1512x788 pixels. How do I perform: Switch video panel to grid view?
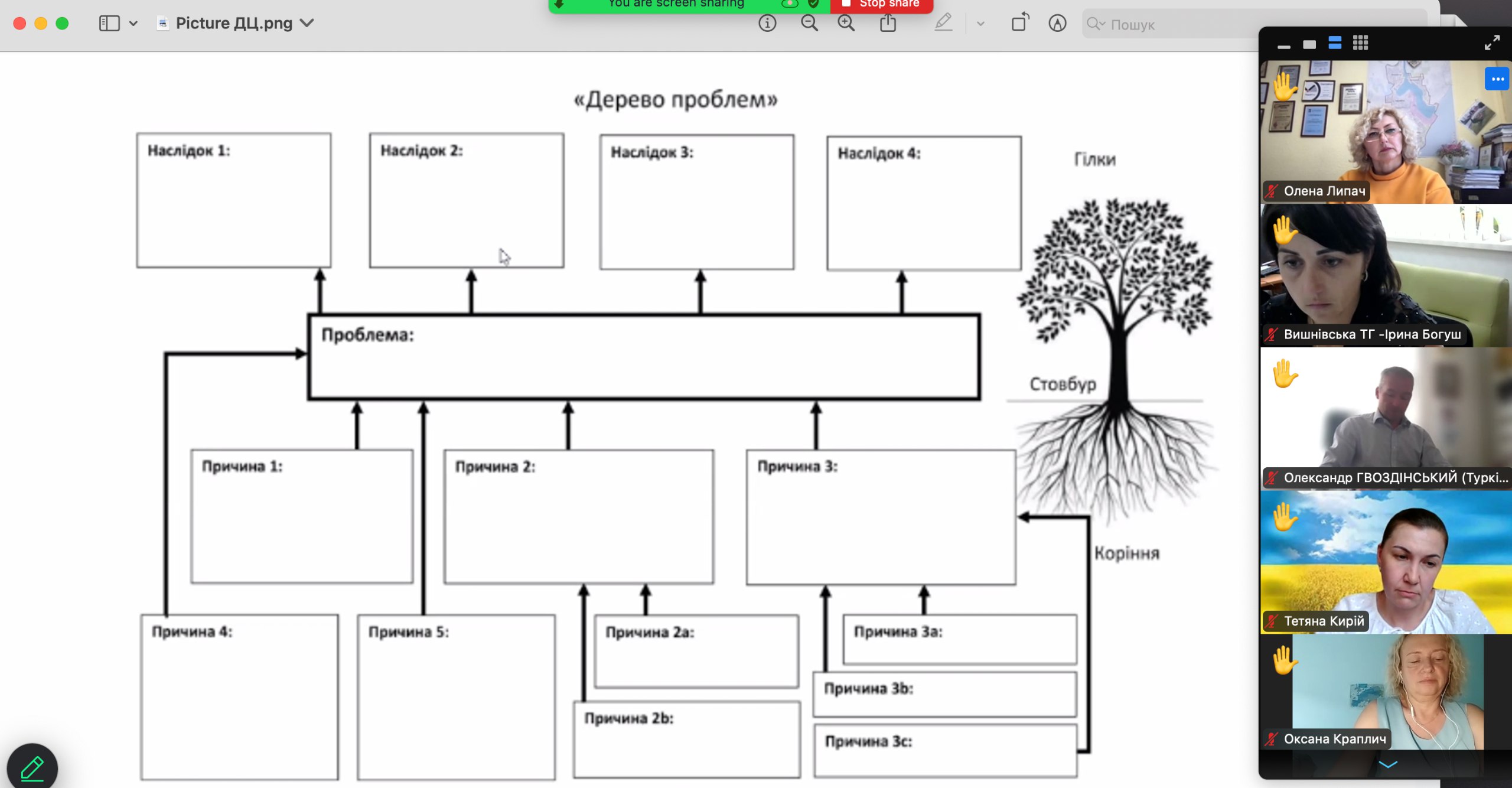point(1360,43)
